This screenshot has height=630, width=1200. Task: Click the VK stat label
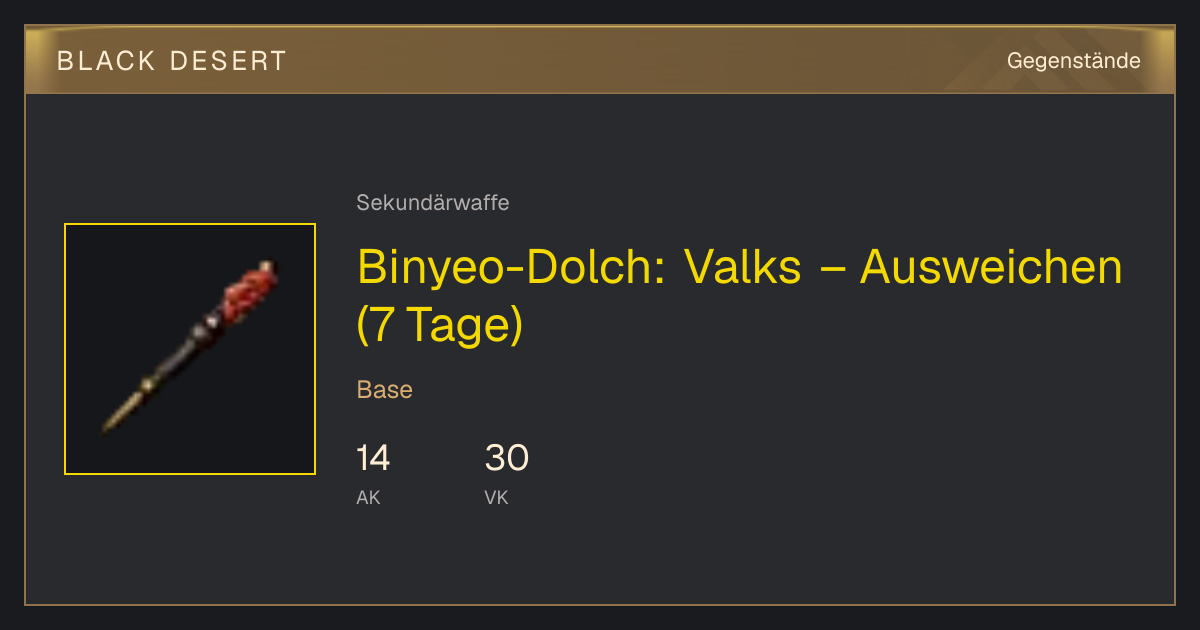click(496, 497)
